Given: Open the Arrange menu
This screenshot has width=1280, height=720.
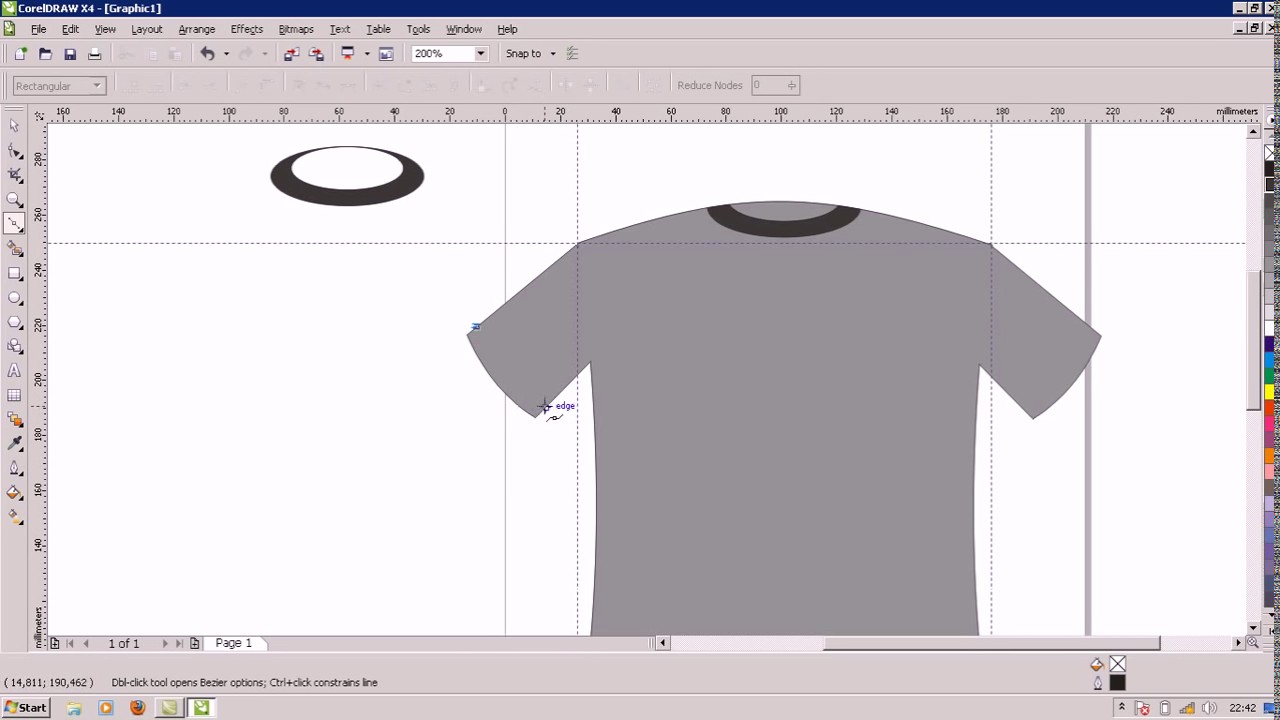Looking at the screenshot, I should (x=196, y=29).
